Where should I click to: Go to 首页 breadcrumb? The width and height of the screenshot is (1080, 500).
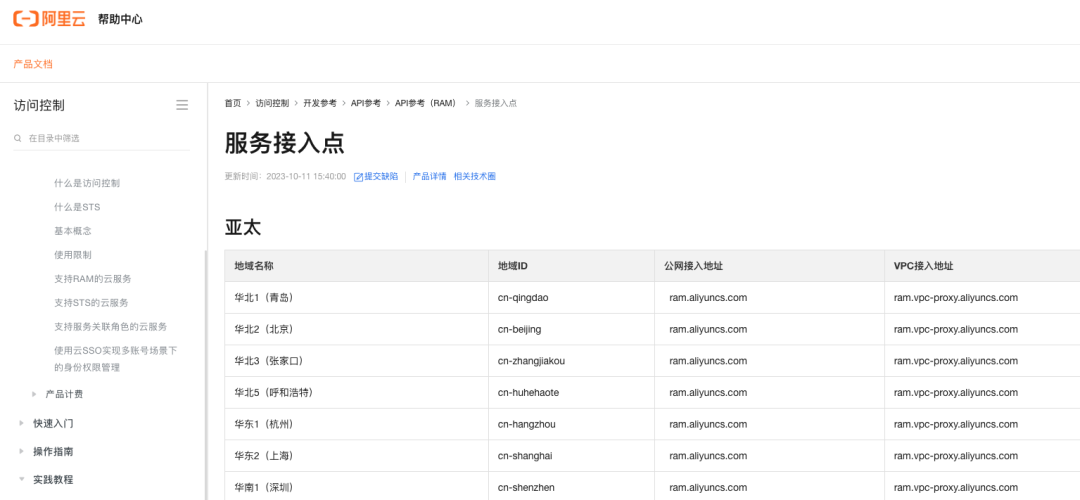[x=233, y=103]
